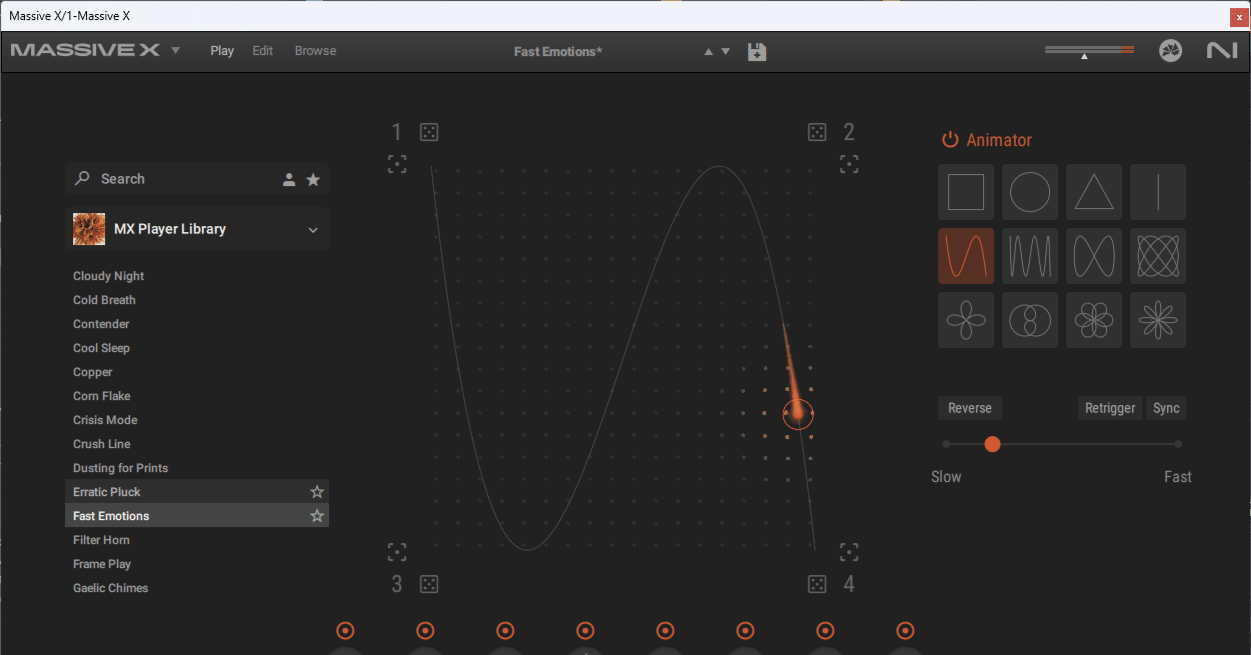Toggle the last orange macro indicator
The width and height of the screenshot is (1251, 655).
pyautogui.click(x=905, y=630)
